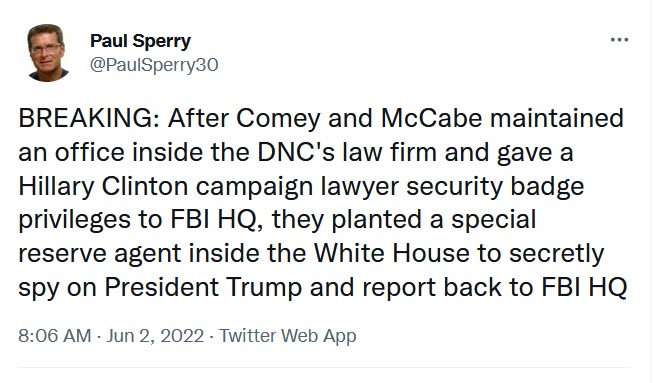Open the Twitter Web App source link
The height and width of the screenshot is (383, 656).
pyautogui.click(x=288, y=336)
